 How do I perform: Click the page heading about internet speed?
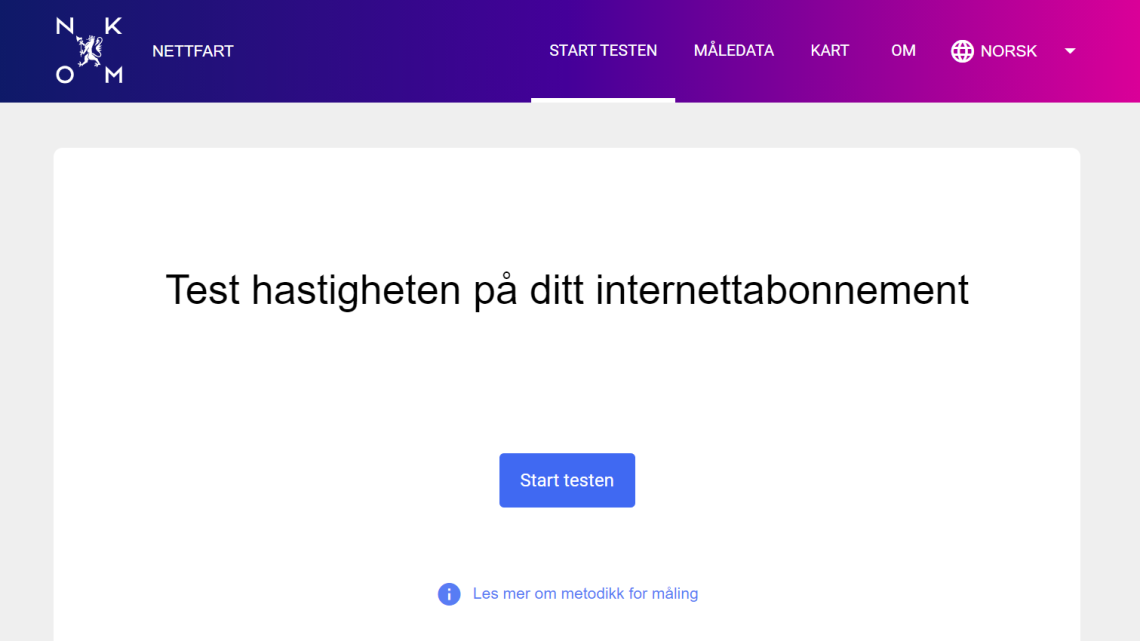pyautogui.click(x=567, y=290)
